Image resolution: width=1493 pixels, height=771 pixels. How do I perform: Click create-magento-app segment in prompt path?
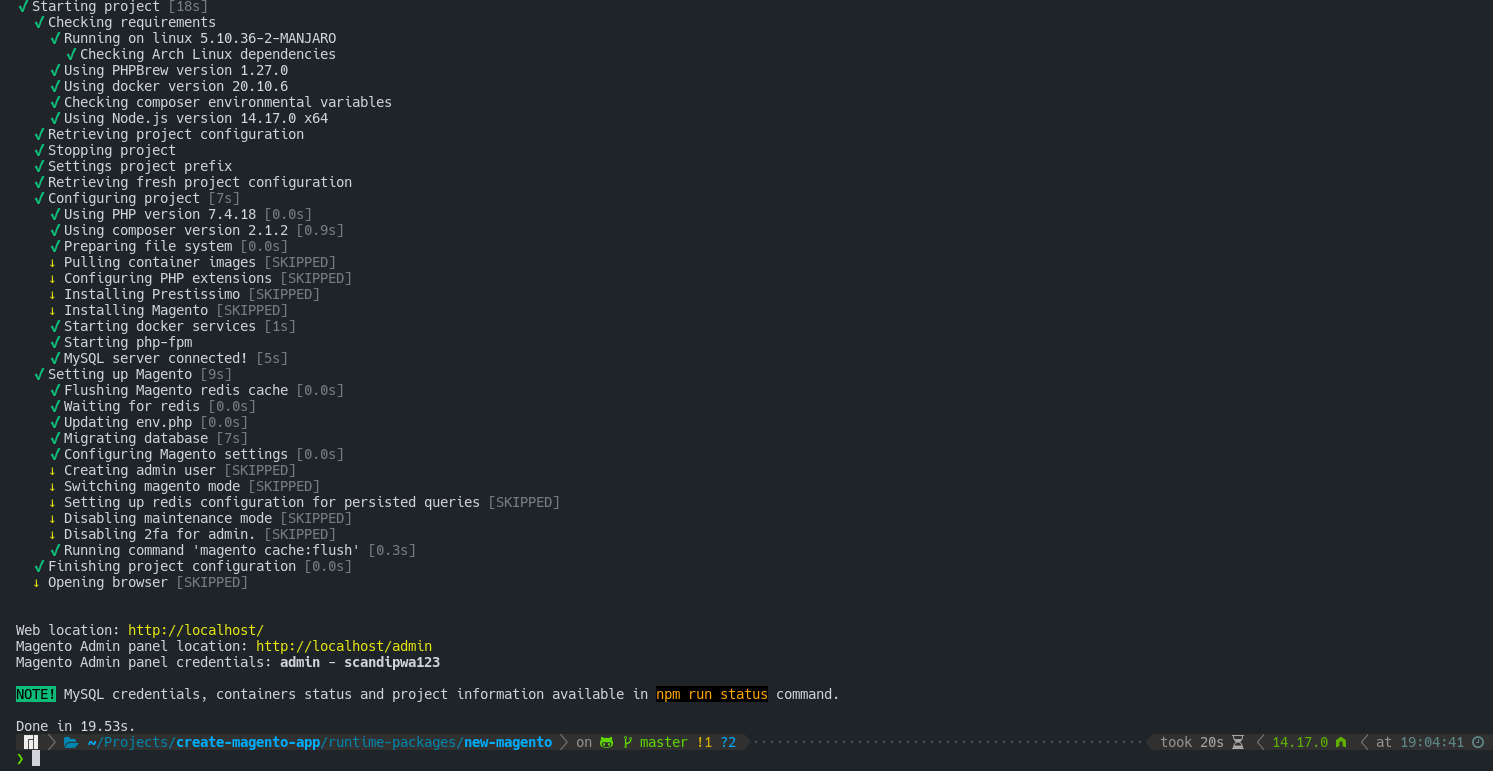coord(248,742)
